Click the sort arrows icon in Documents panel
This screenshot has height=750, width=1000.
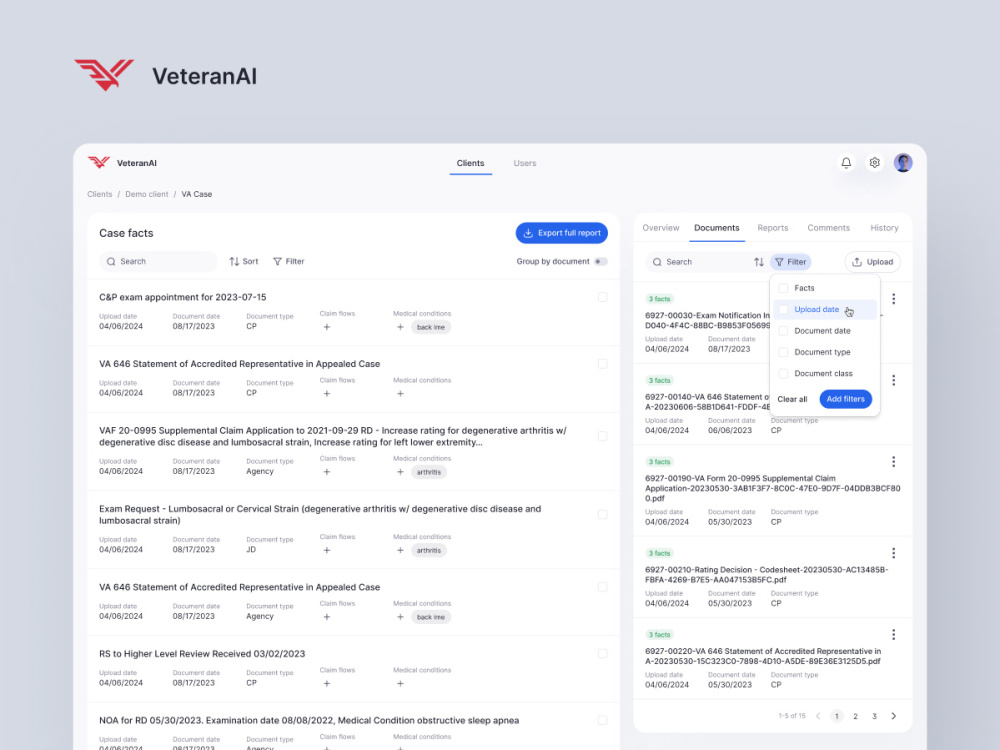click(x=758, y=261)
